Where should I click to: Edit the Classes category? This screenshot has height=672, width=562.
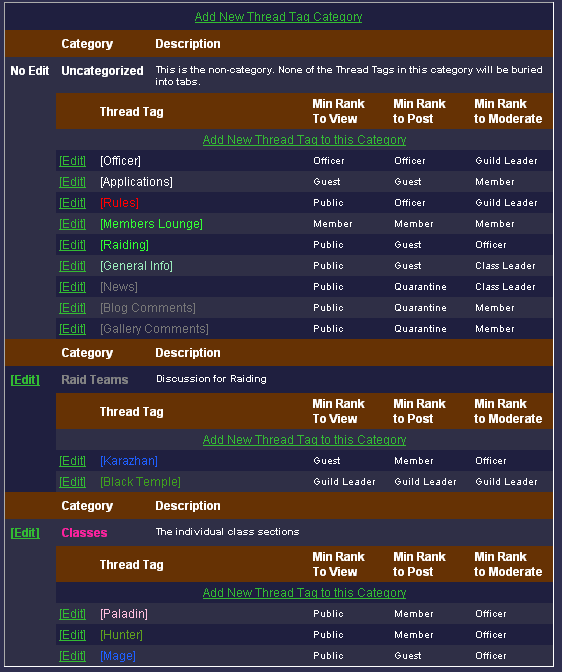click(x=25, y=533)
